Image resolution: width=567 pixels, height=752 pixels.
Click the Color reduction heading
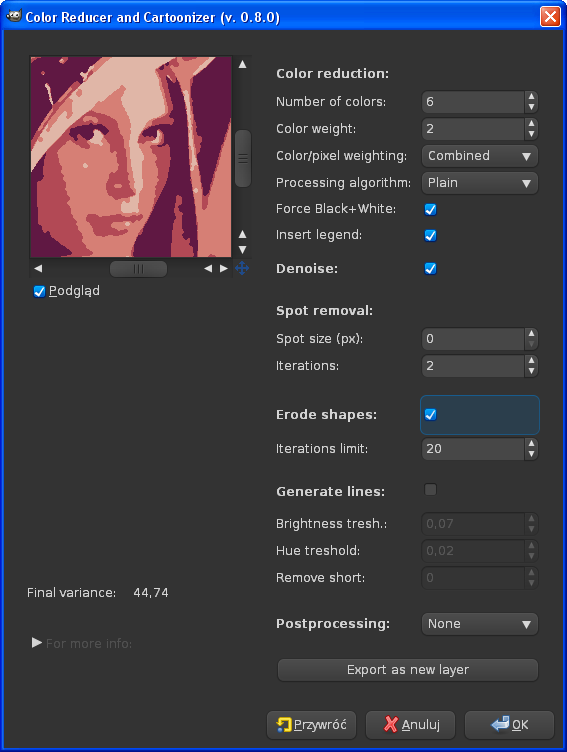(332, 73)
